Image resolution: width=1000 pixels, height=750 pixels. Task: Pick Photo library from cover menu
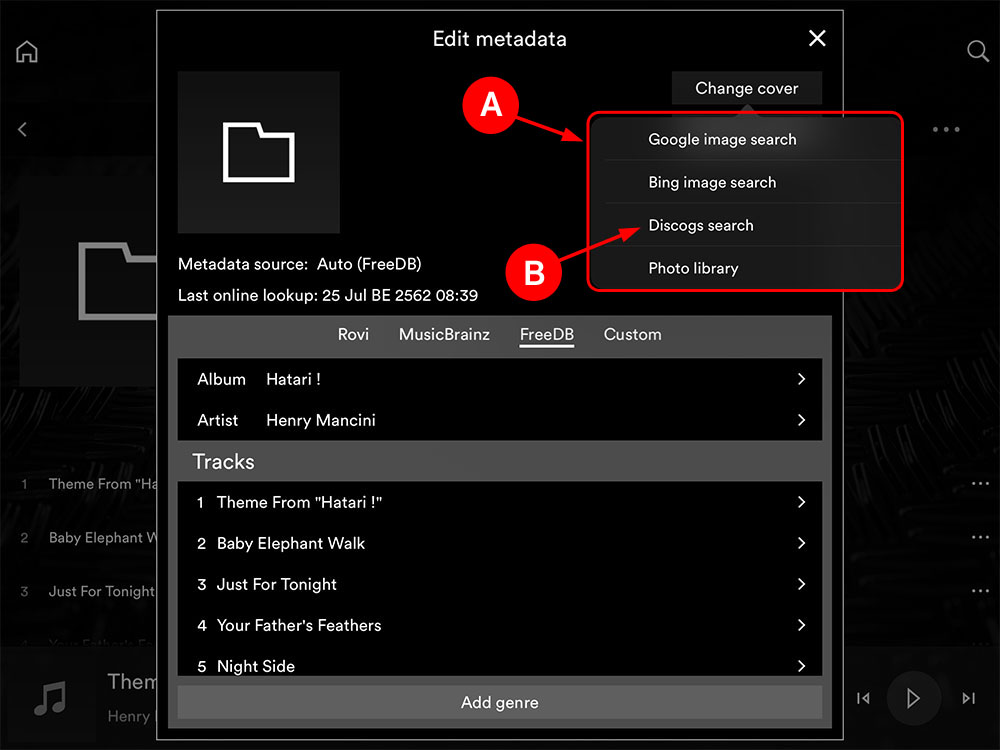(x=693, y=268)
